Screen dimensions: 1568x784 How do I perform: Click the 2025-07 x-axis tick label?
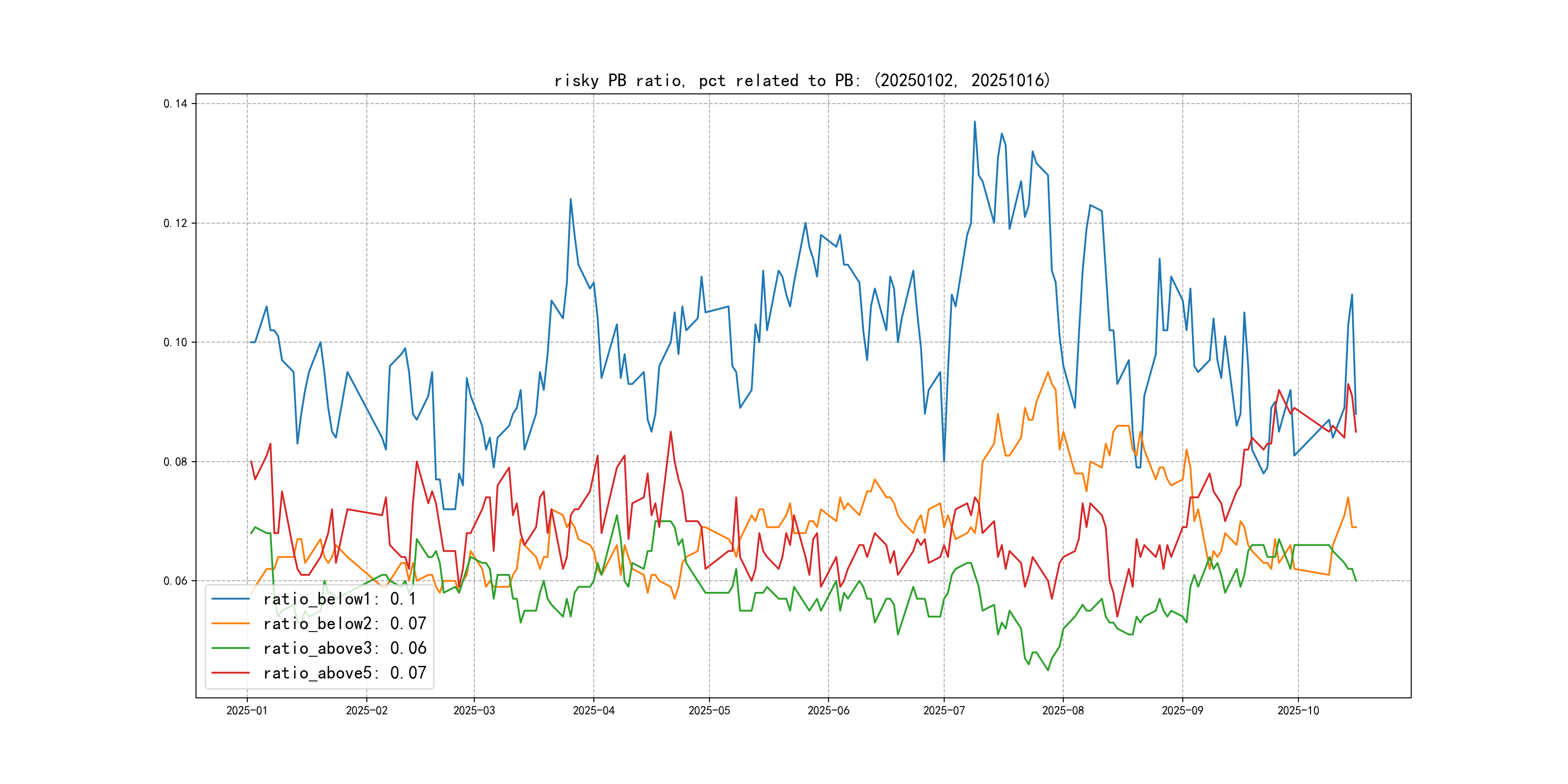pyautogui.click(x=944, y=710)
